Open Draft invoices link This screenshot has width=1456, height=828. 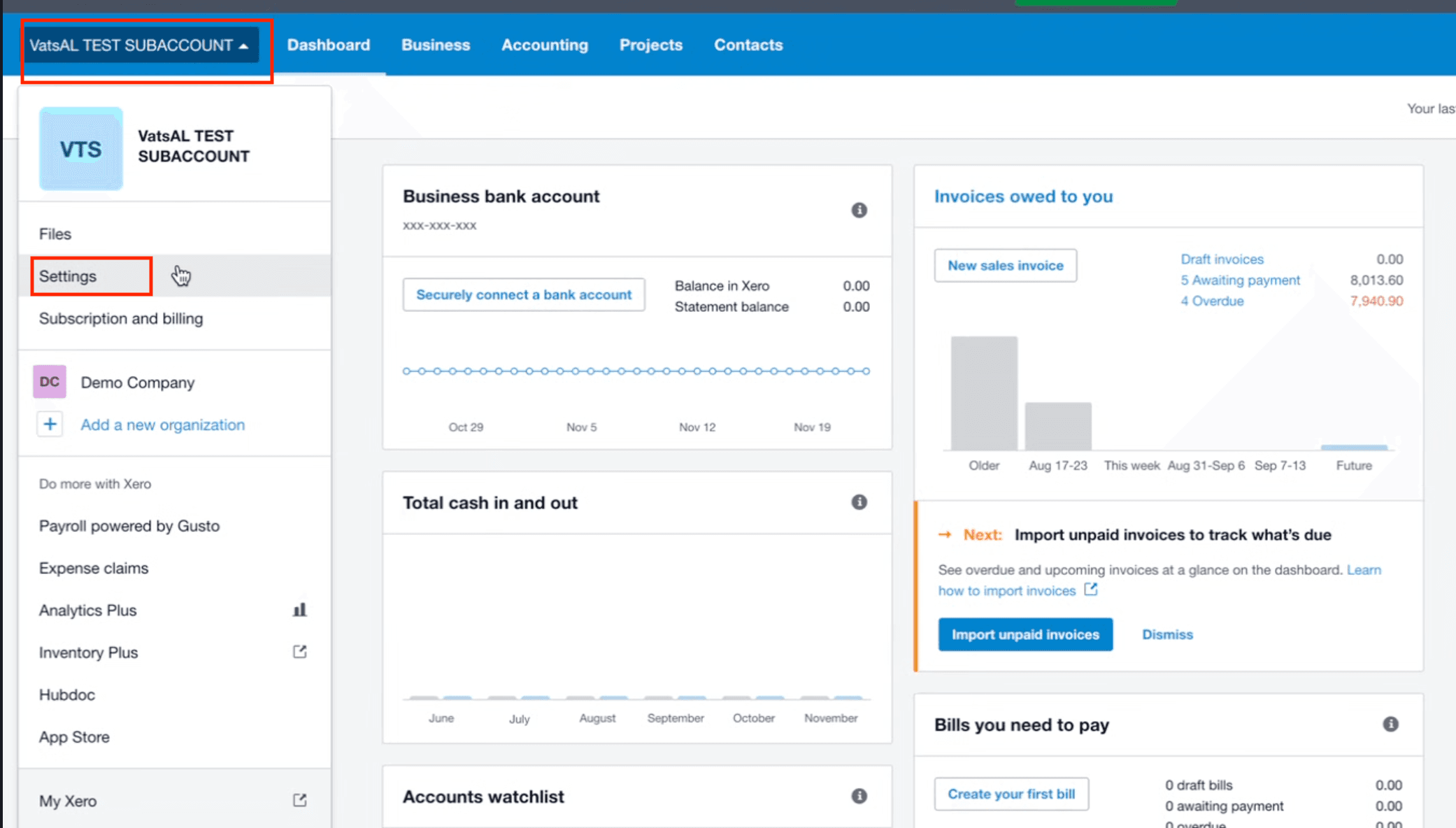[1222, 259]
